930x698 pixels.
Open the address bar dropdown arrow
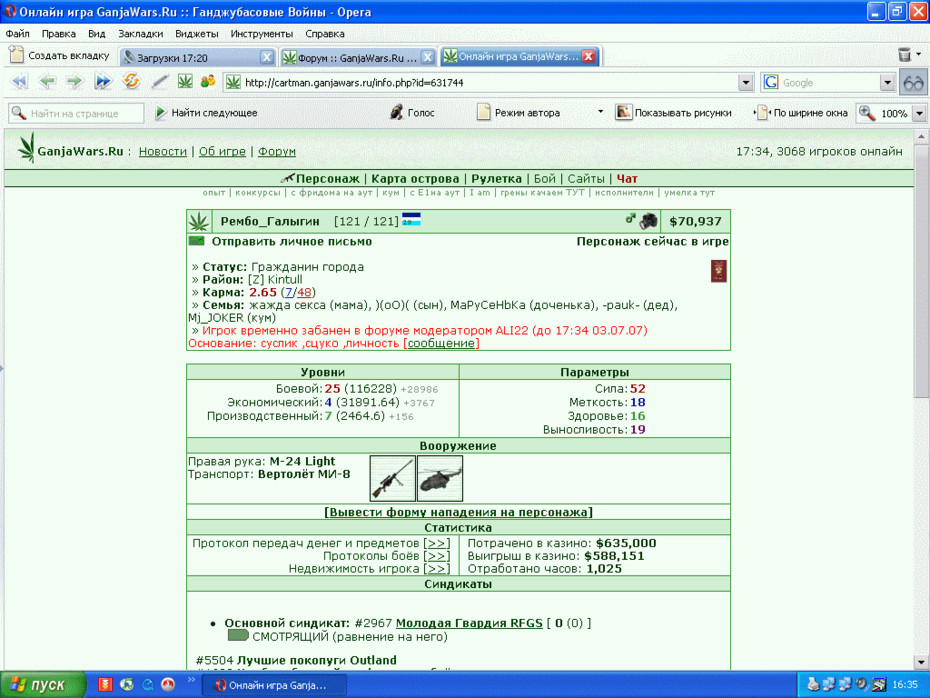click(746, 82)
